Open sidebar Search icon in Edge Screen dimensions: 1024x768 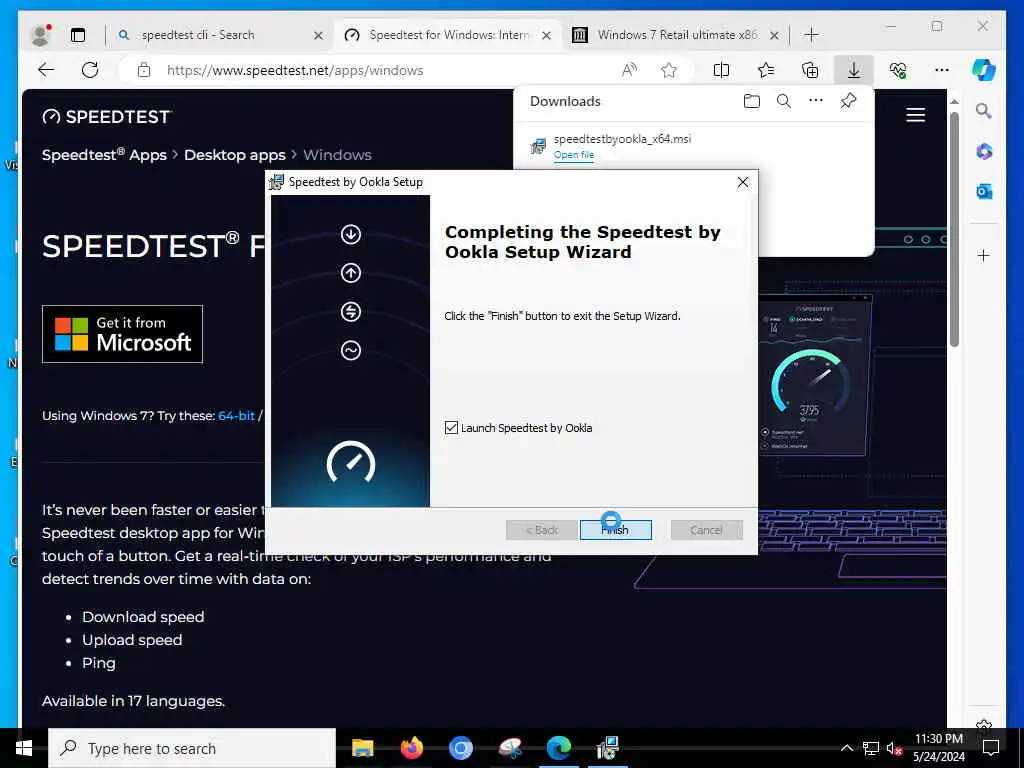[984, 111]
